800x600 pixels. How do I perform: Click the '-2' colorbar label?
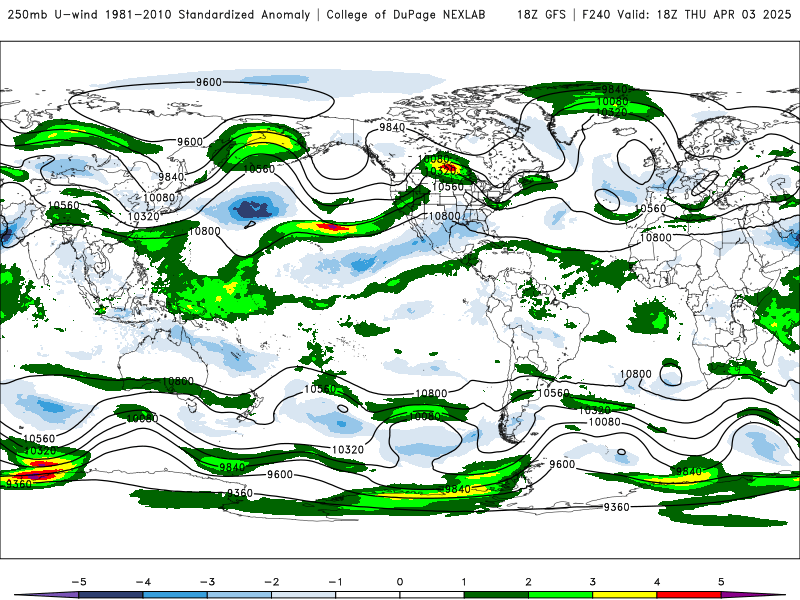tap(271, 582)
